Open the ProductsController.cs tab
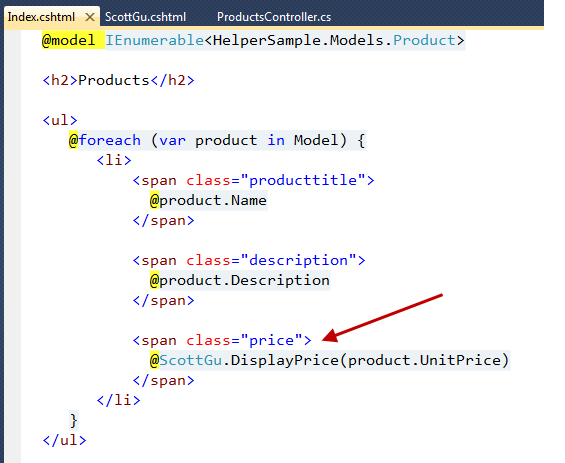This screenshot has height=463, width=565. coord(274,17)
